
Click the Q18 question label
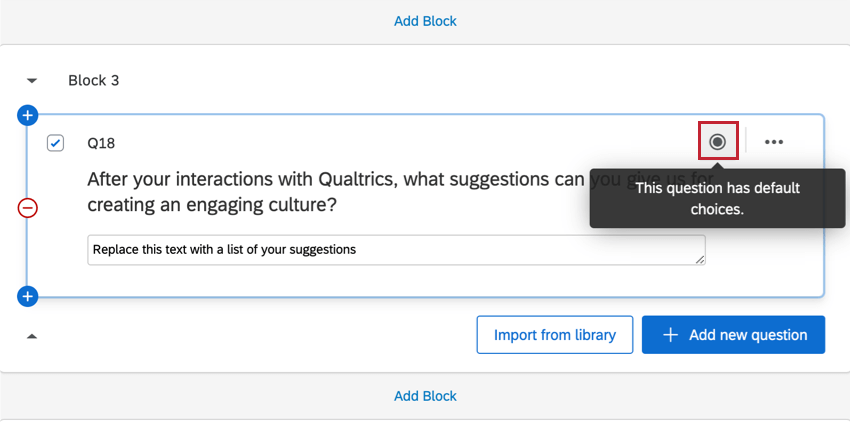pyautogui.click(x=101, y=143)
